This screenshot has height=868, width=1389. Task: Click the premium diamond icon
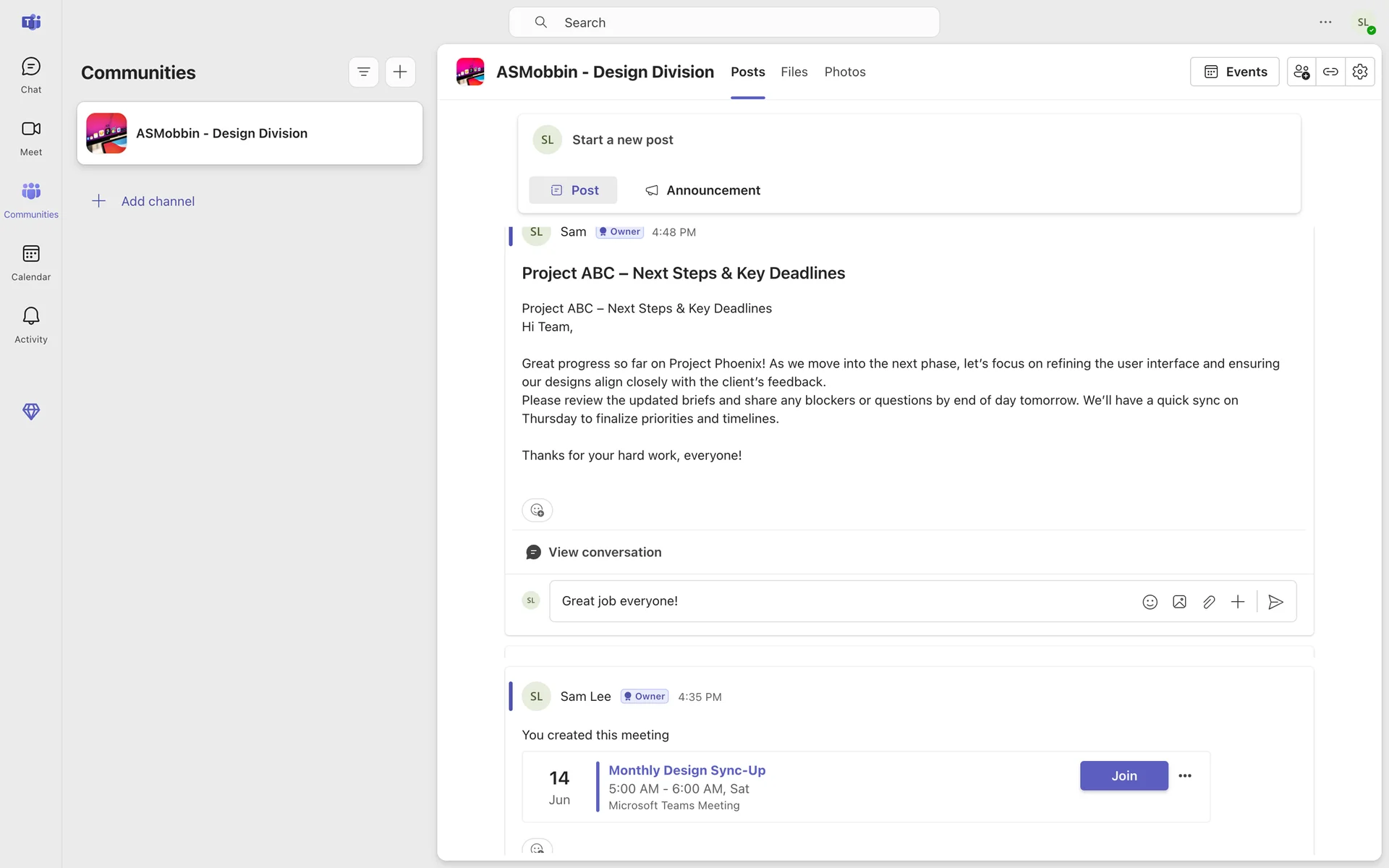(x=30, y=412)
